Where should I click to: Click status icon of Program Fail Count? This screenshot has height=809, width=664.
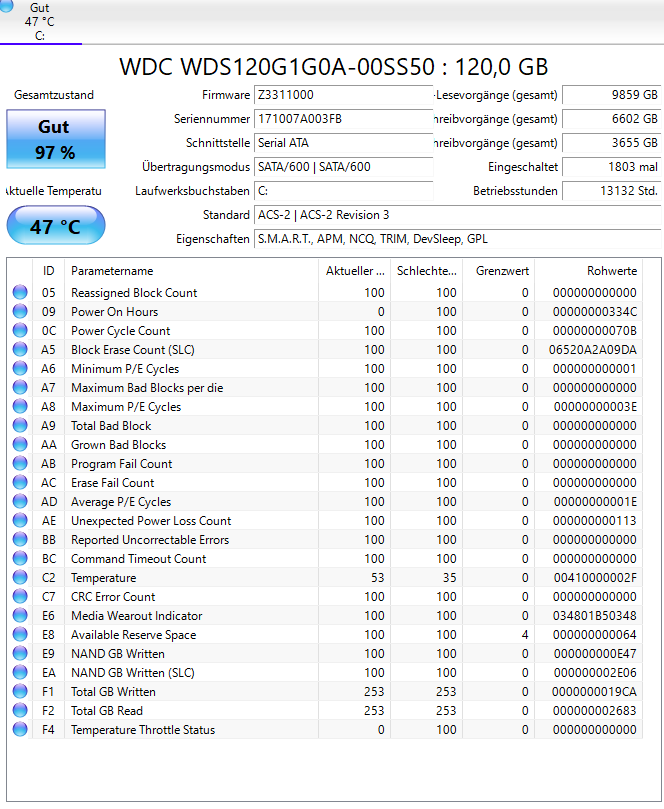coord(20,464)
